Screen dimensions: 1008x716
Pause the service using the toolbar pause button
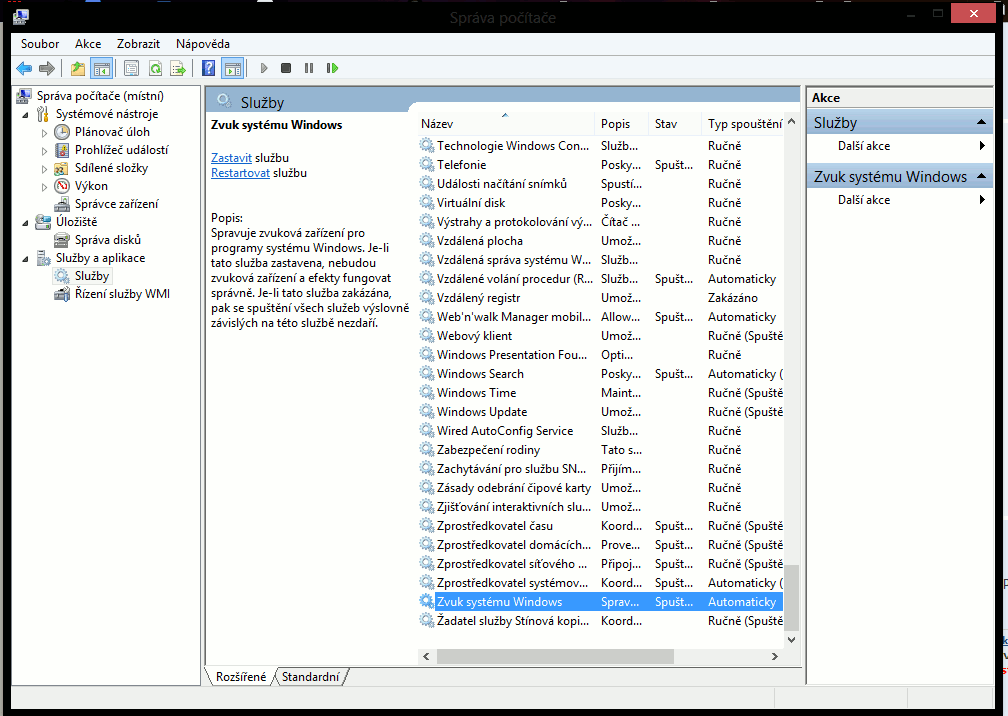coord(309,68)
